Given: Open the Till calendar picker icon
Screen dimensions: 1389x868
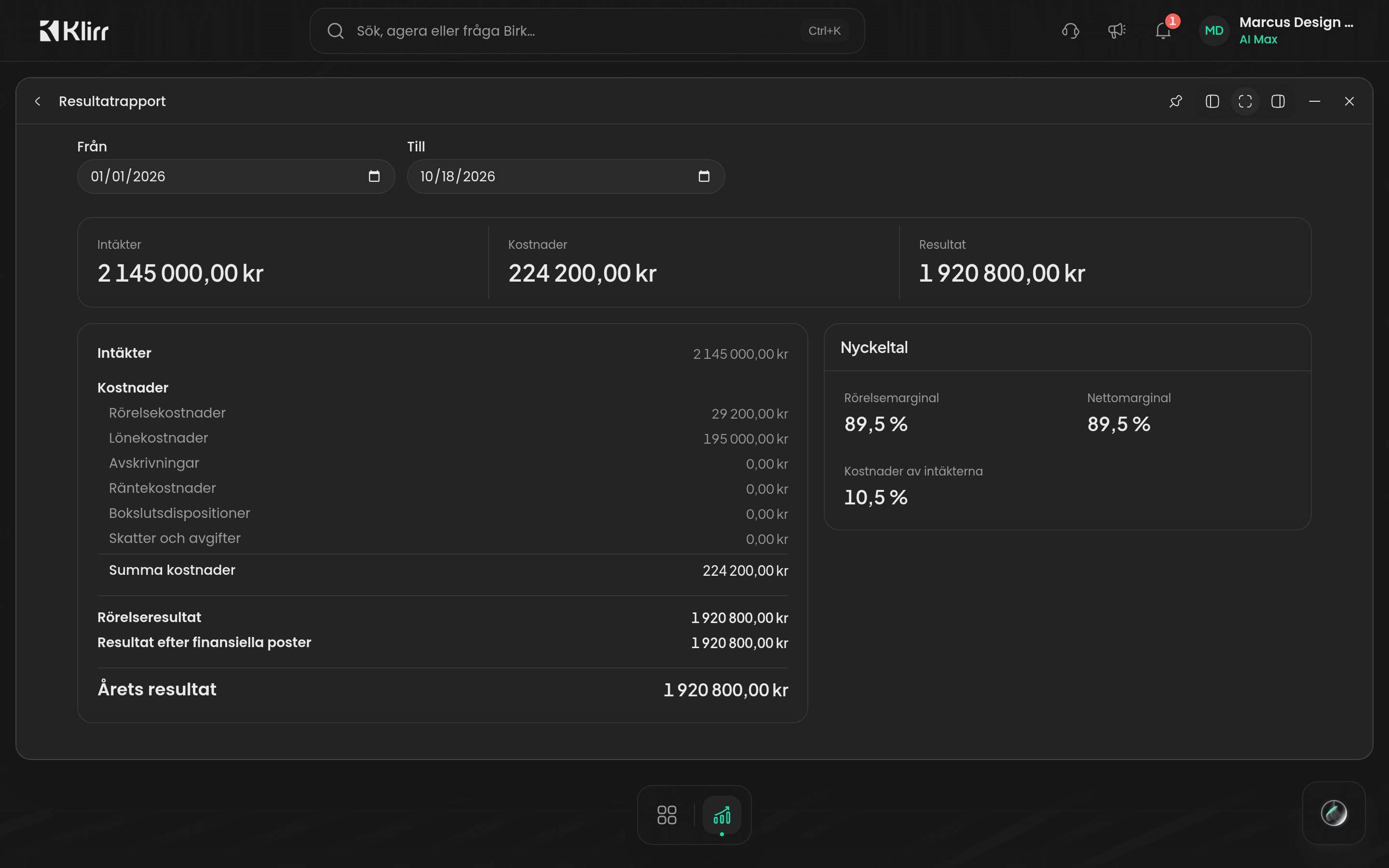Looking at the screenshot, I should (x=704, y=176).
